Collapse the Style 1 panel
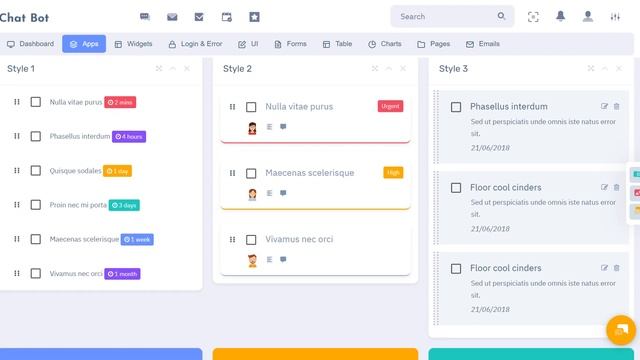Screen dimensions: 640x360 173,68
